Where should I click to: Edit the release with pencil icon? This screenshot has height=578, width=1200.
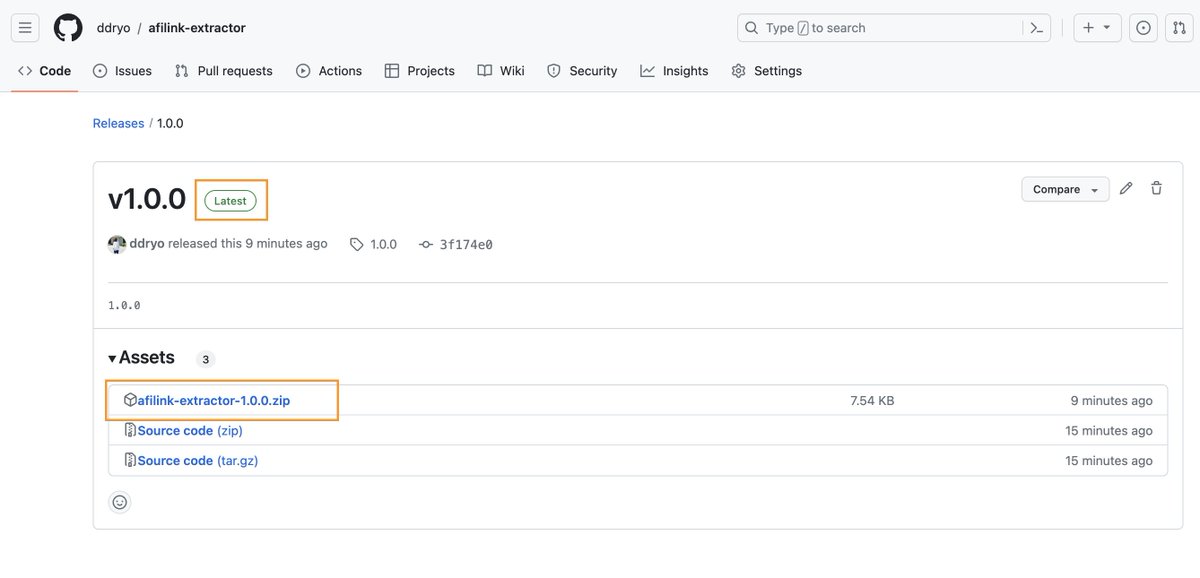click(x=1126, y=188)
